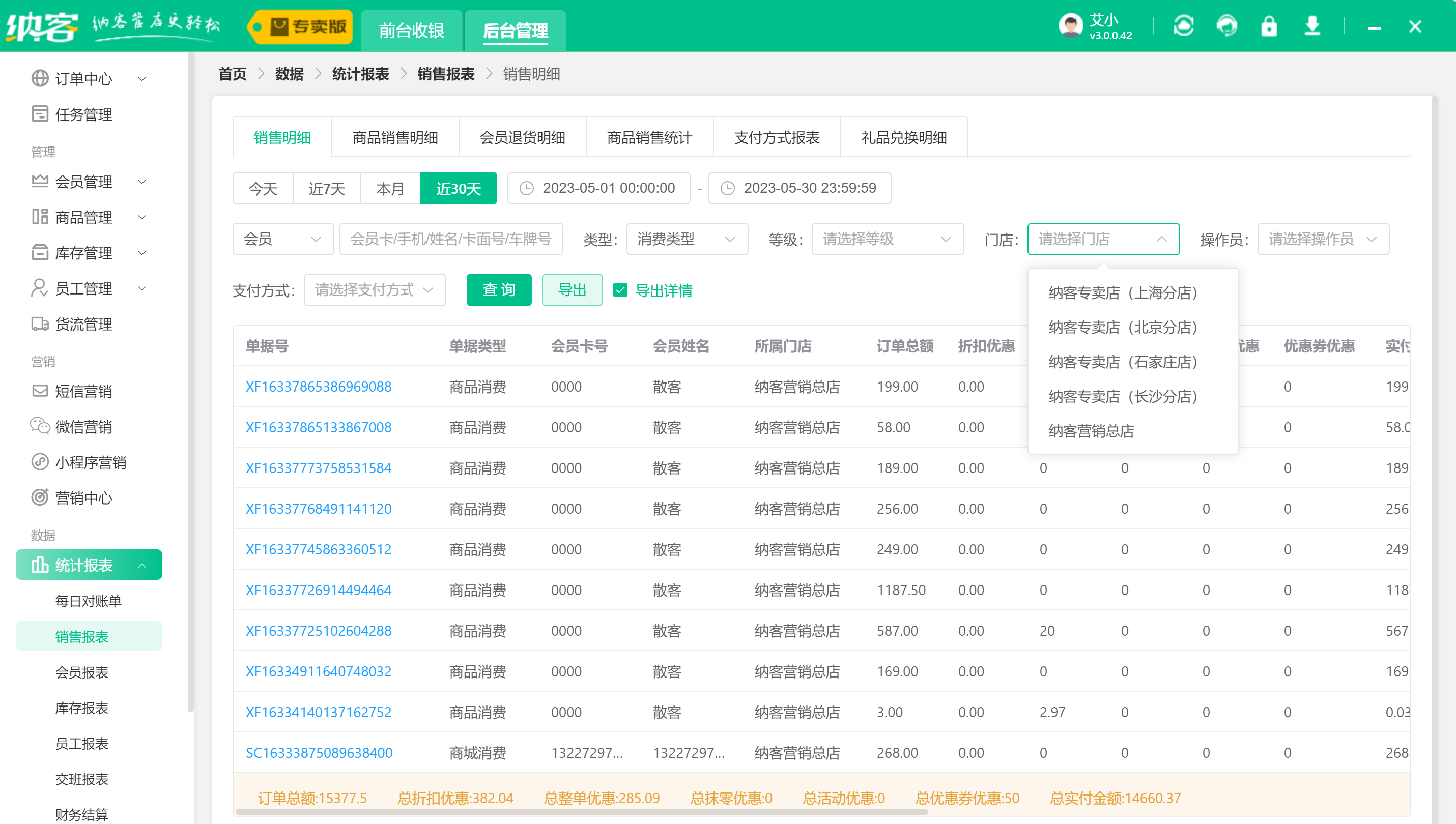Open the 消费类型 dropdown
Viewport: 1456px width, 824px height.
coord(687,239)
